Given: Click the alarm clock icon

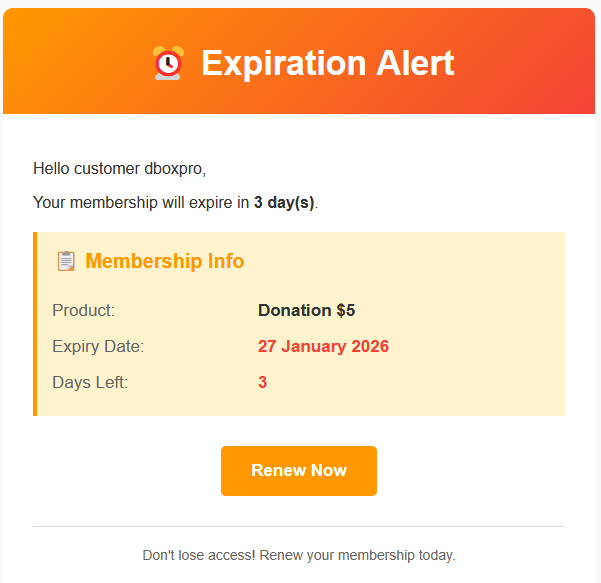Looking at the screenshot, I should pos(167,63).
